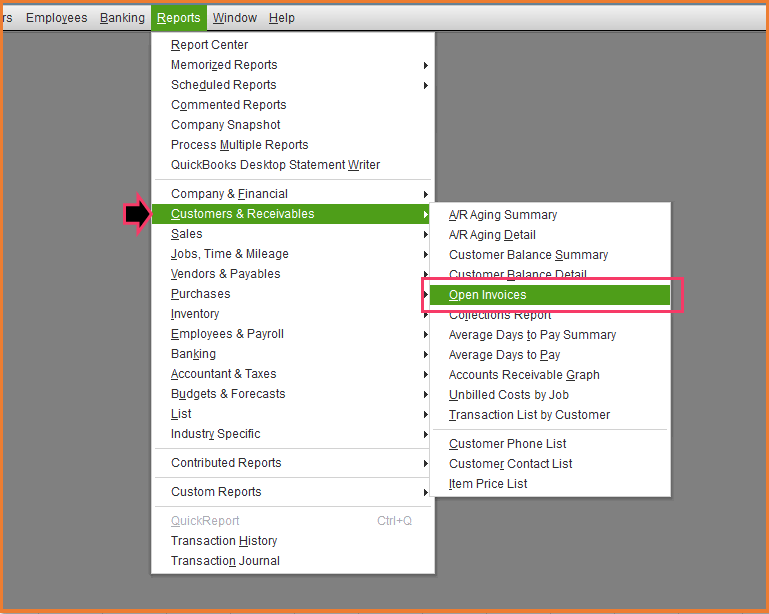
Task: Open Transaction History
Action: coord(293,541)
